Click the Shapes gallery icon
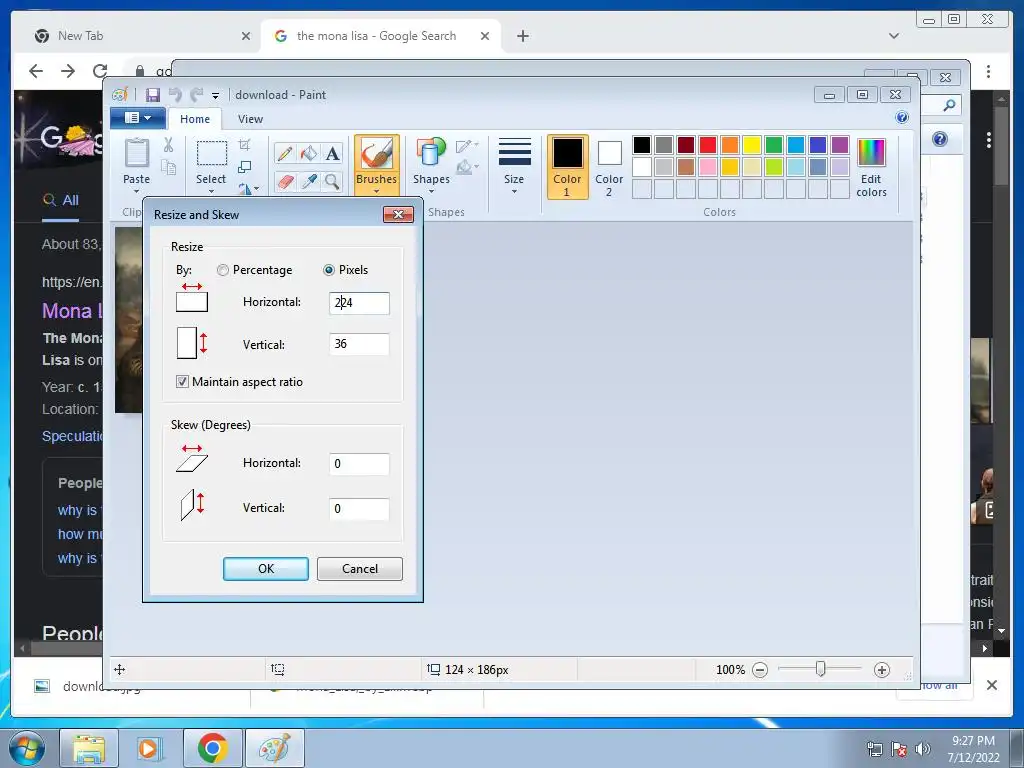Viewport: 1024px width, 768px height. 430,153
